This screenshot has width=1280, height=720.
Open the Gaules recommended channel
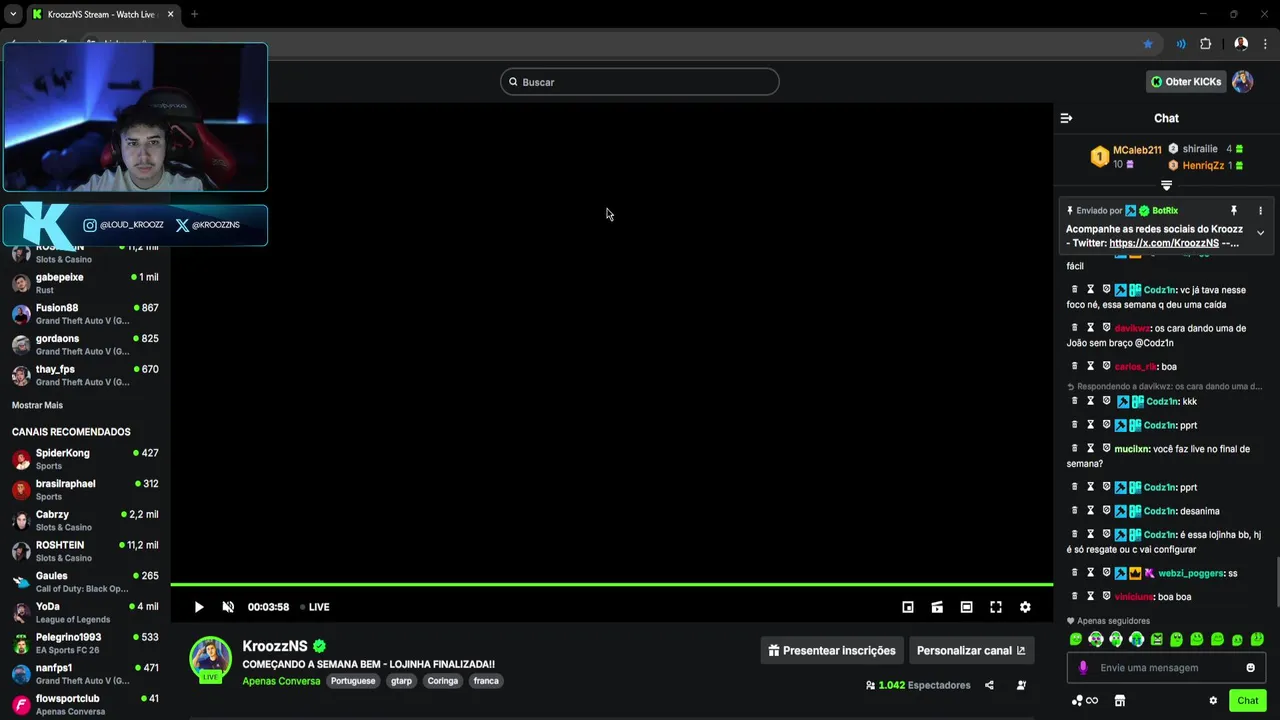[85, 582]
